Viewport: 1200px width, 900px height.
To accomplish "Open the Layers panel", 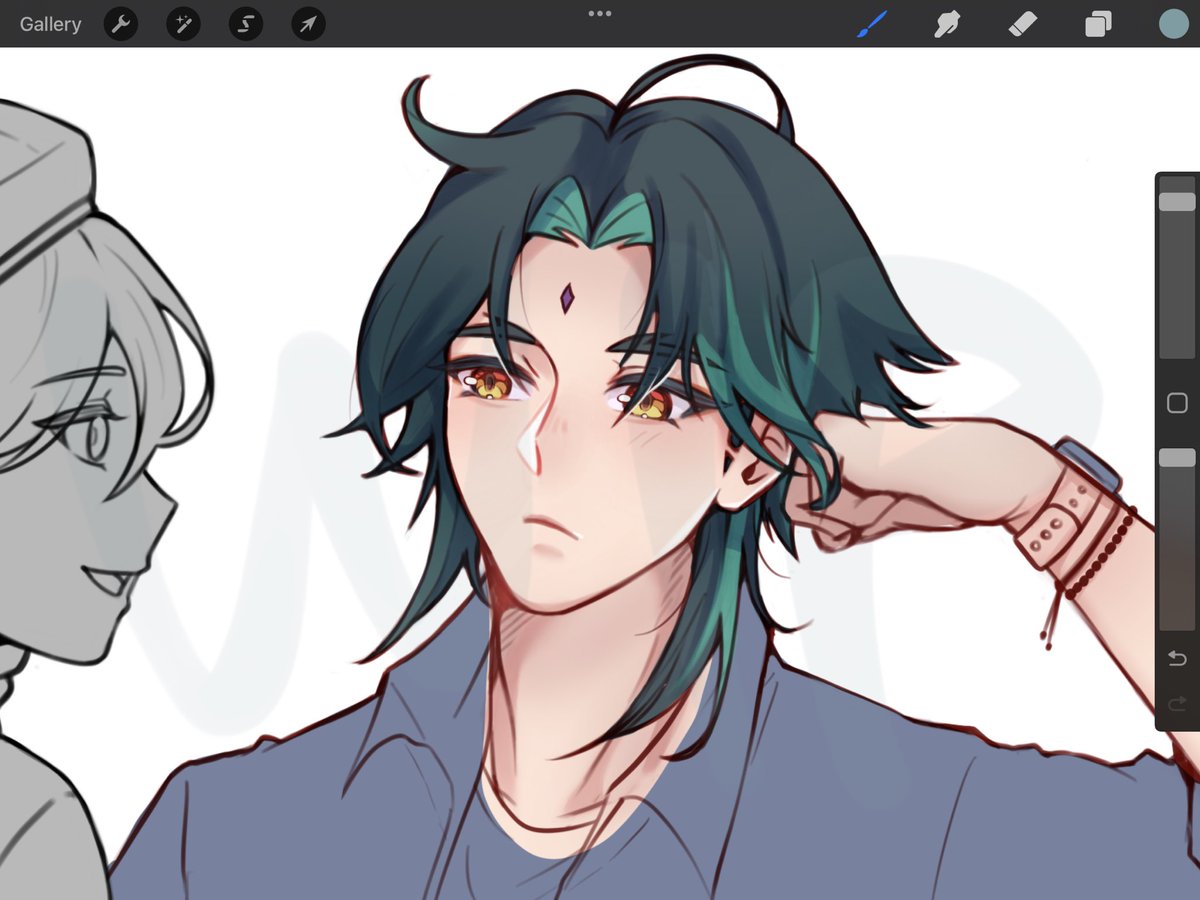I will click(1098, 24).
